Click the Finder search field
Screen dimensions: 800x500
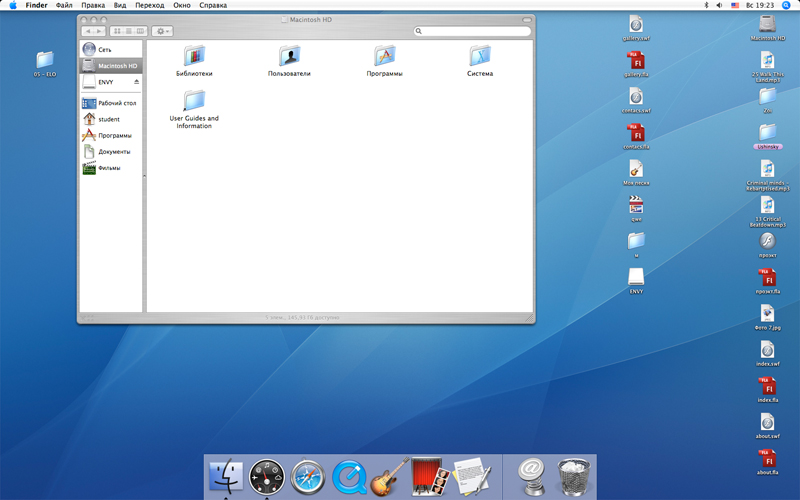click(x=472, y=31)
